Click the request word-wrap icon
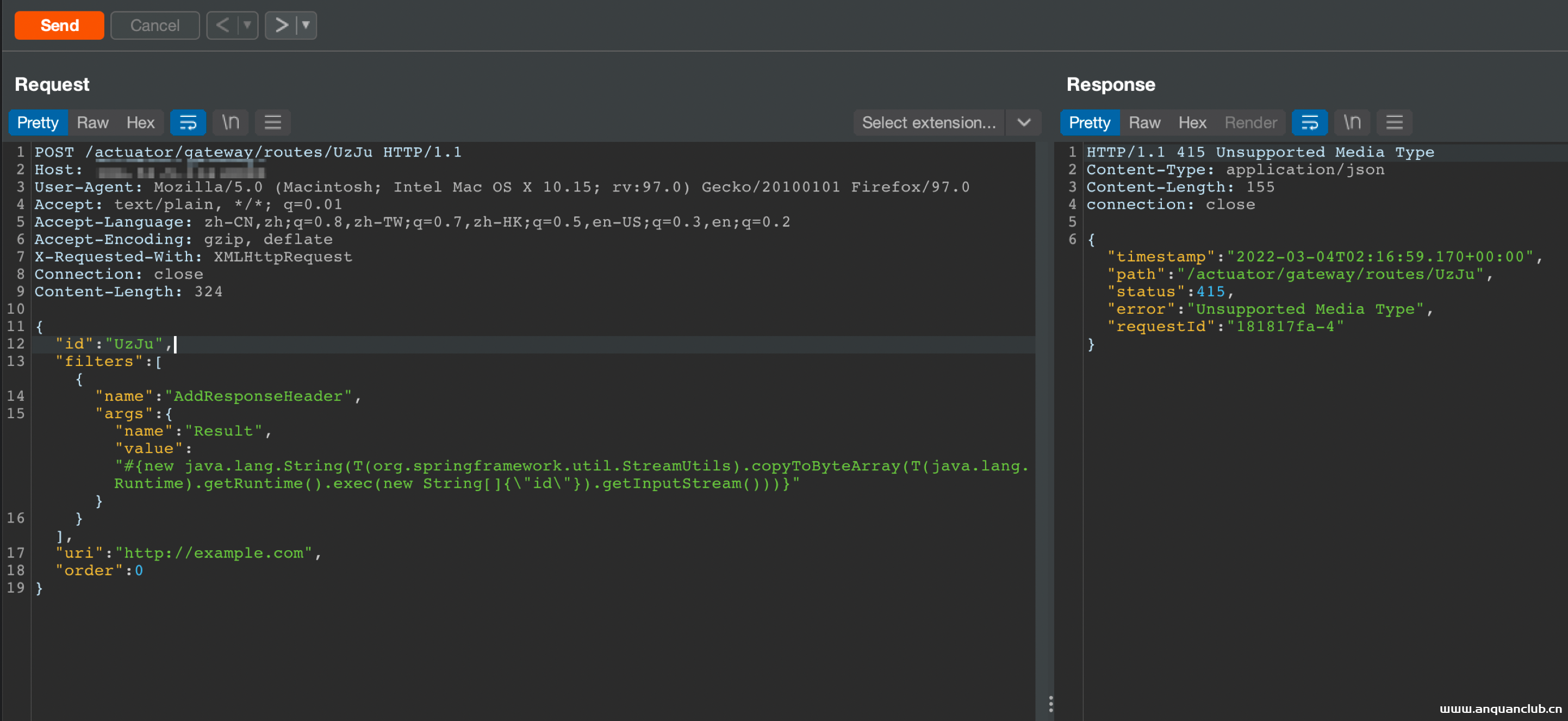Viewport: 1568px width, 721px height. pos(188,122)
